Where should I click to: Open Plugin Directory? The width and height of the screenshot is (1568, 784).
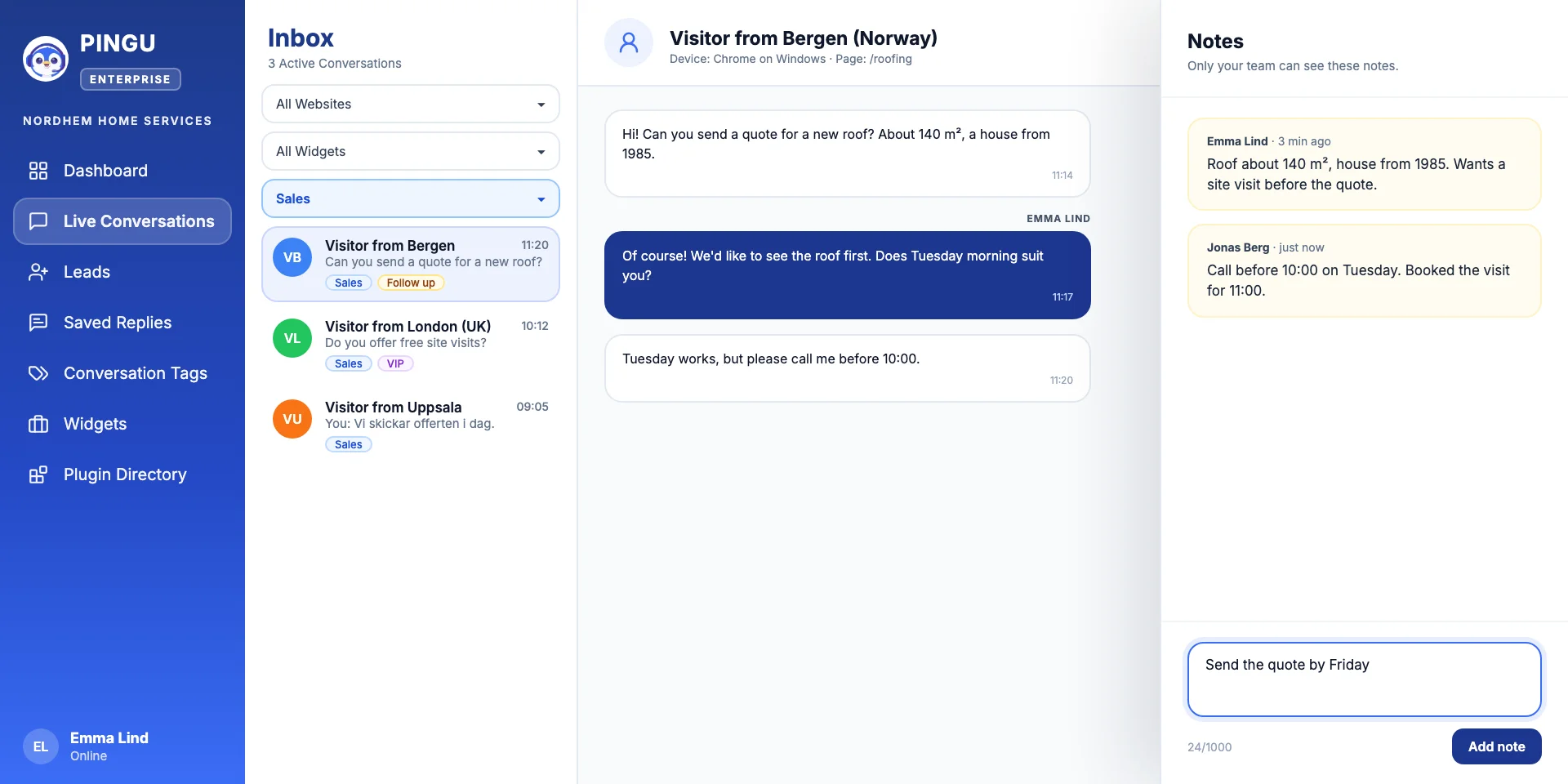pyautogui.click(x=122, y=474)
